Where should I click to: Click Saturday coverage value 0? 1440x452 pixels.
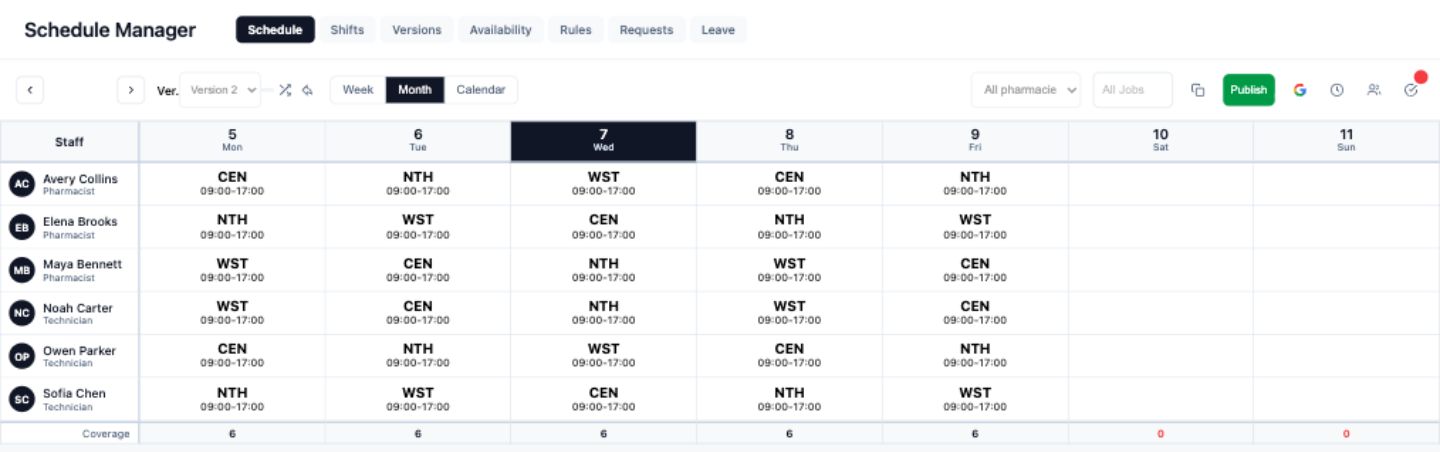tap(1160, 434)
